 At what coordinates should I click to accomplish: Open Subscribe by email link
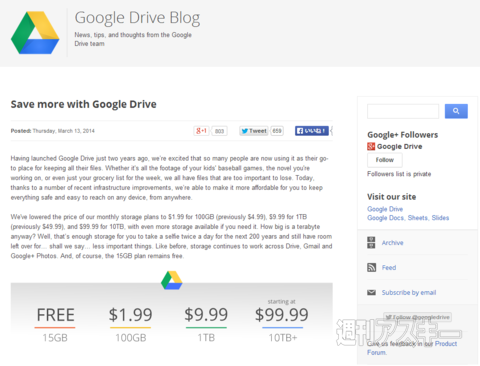[409, 292]
